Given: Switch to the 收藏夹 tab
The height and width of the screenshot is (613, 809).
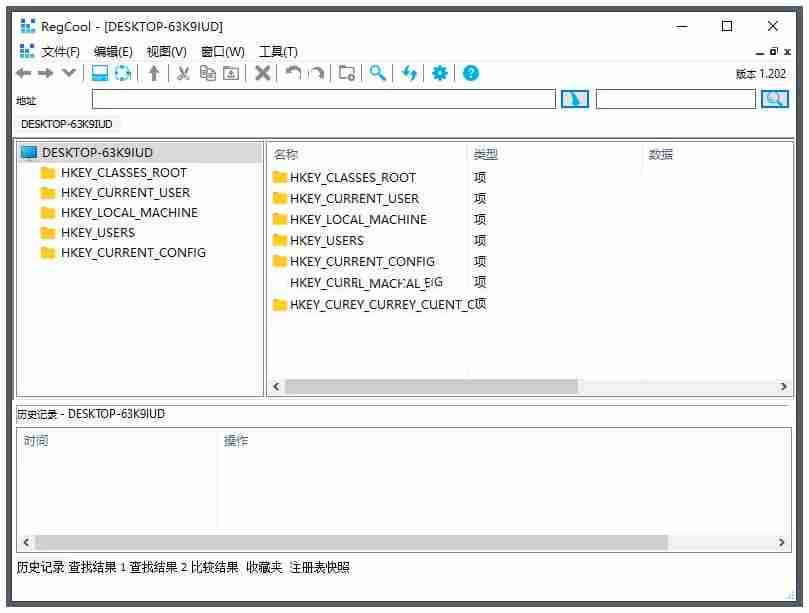Looking at the screenshot, I should [264, 568].
